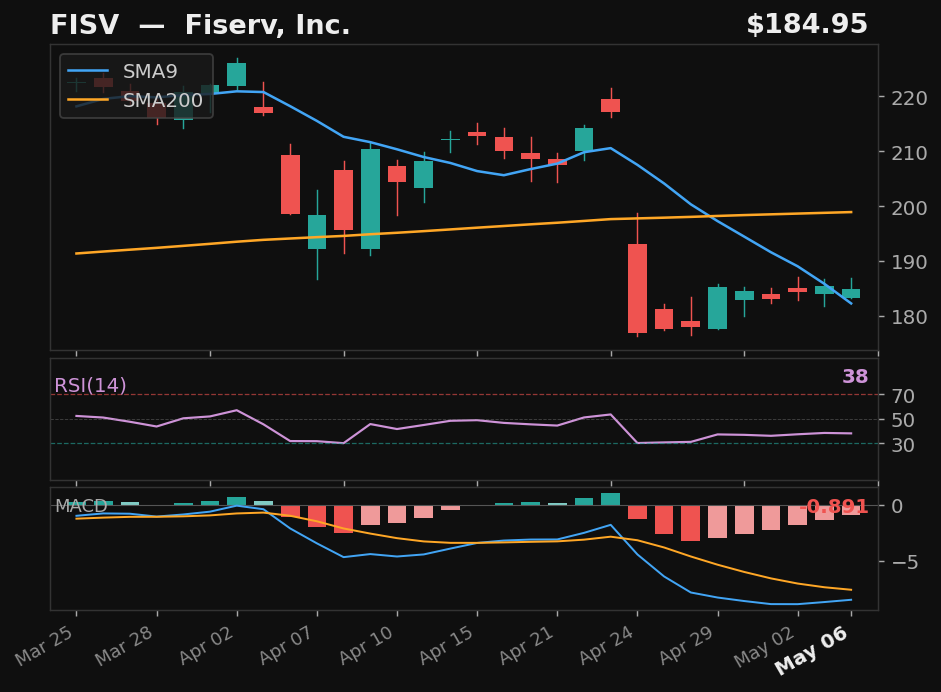The image size is (941, 692).
Task: Click the orange SMA200 legend line sample
Action: tap(88, 100)
